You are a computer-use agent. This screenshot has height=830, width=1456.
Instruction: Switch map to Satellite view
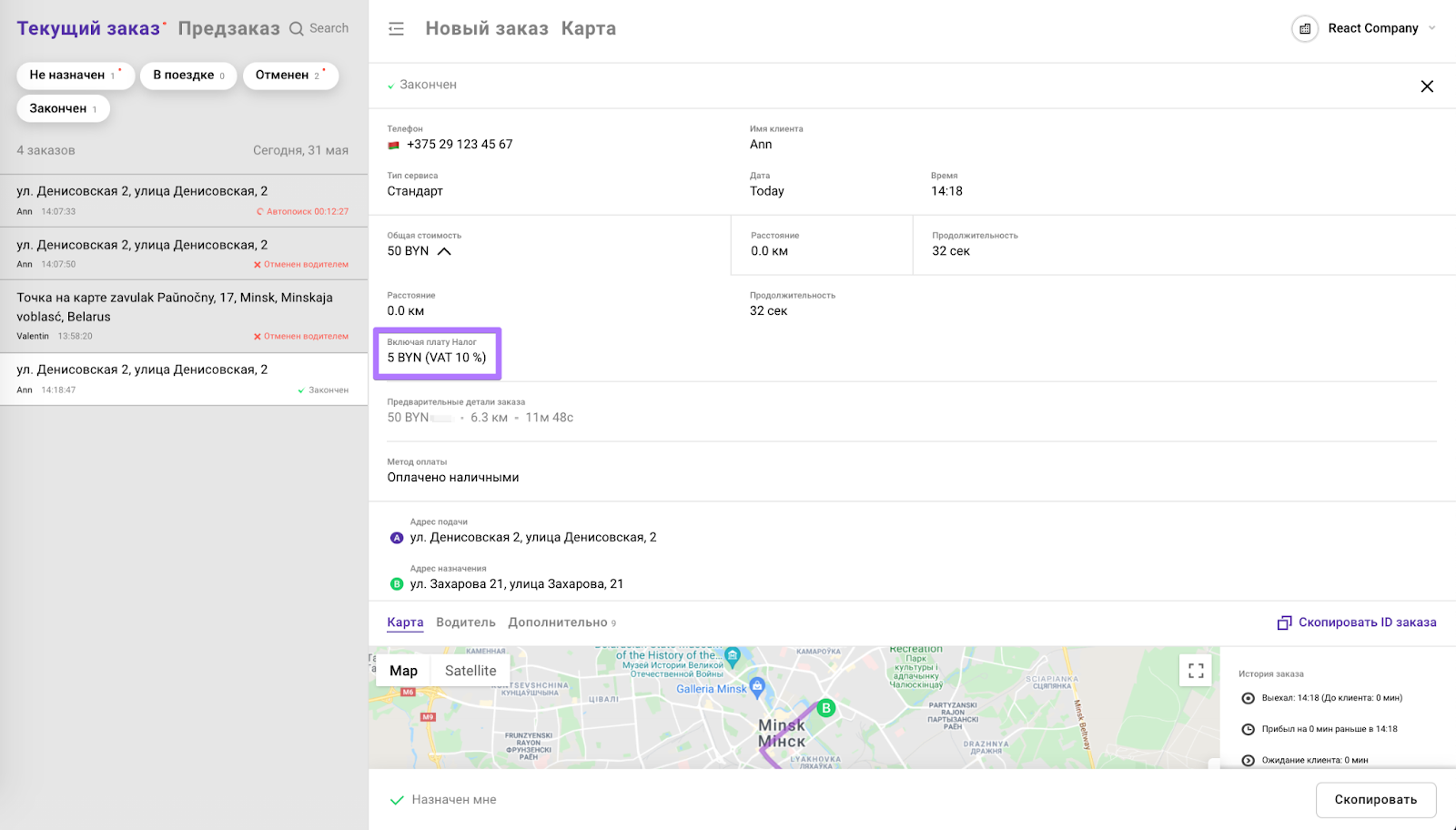click(x=470, y=671)
